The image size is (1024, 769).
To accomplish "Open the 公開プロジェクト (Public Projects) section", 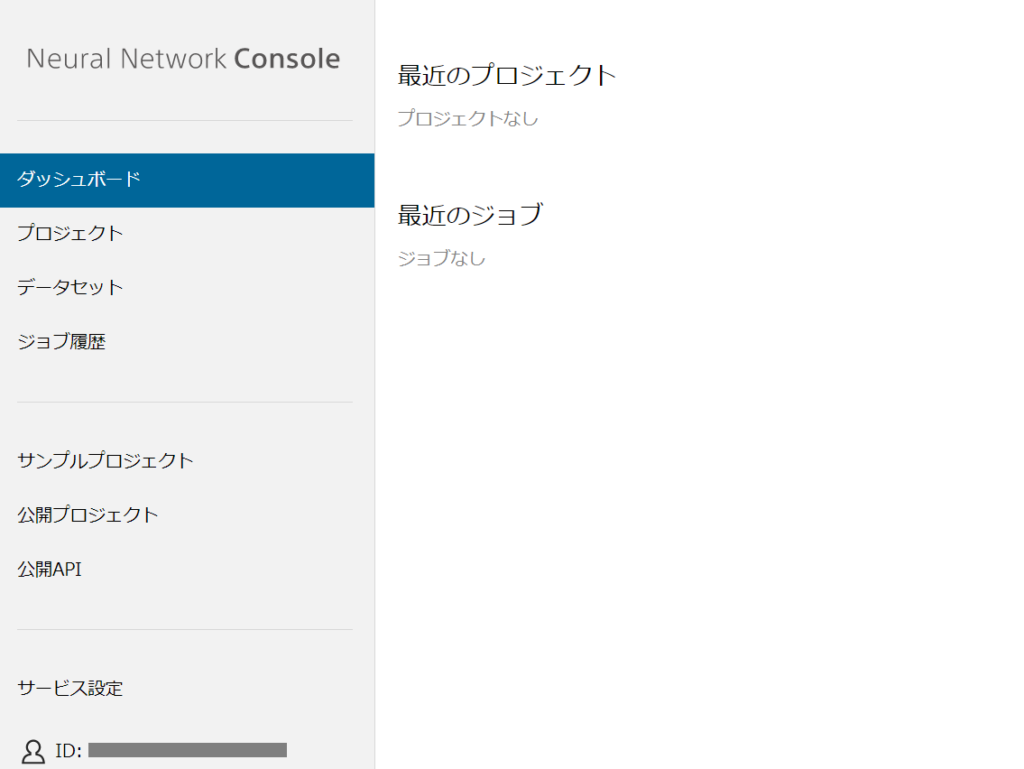I will [89, 515].
